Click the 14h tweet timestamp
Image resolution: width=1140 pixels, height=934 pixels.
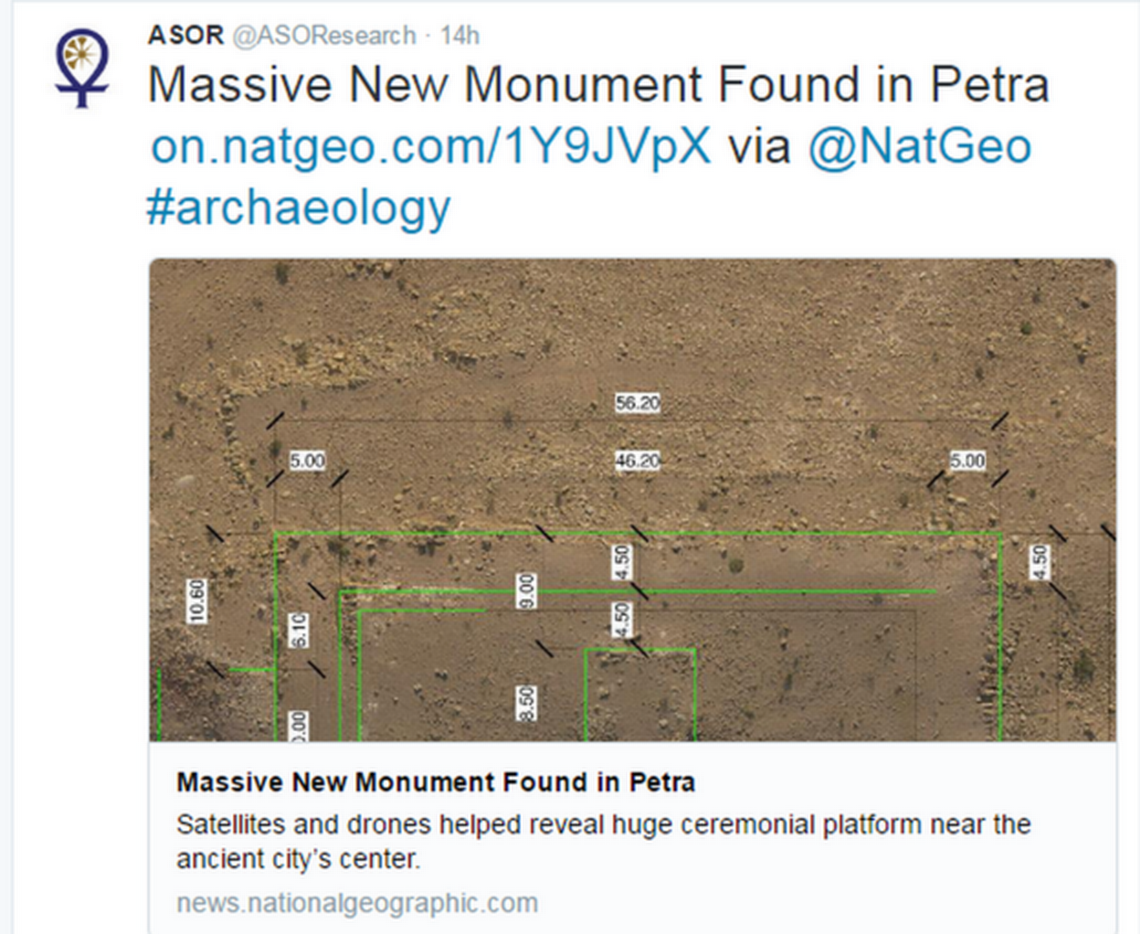click(460, 36)
